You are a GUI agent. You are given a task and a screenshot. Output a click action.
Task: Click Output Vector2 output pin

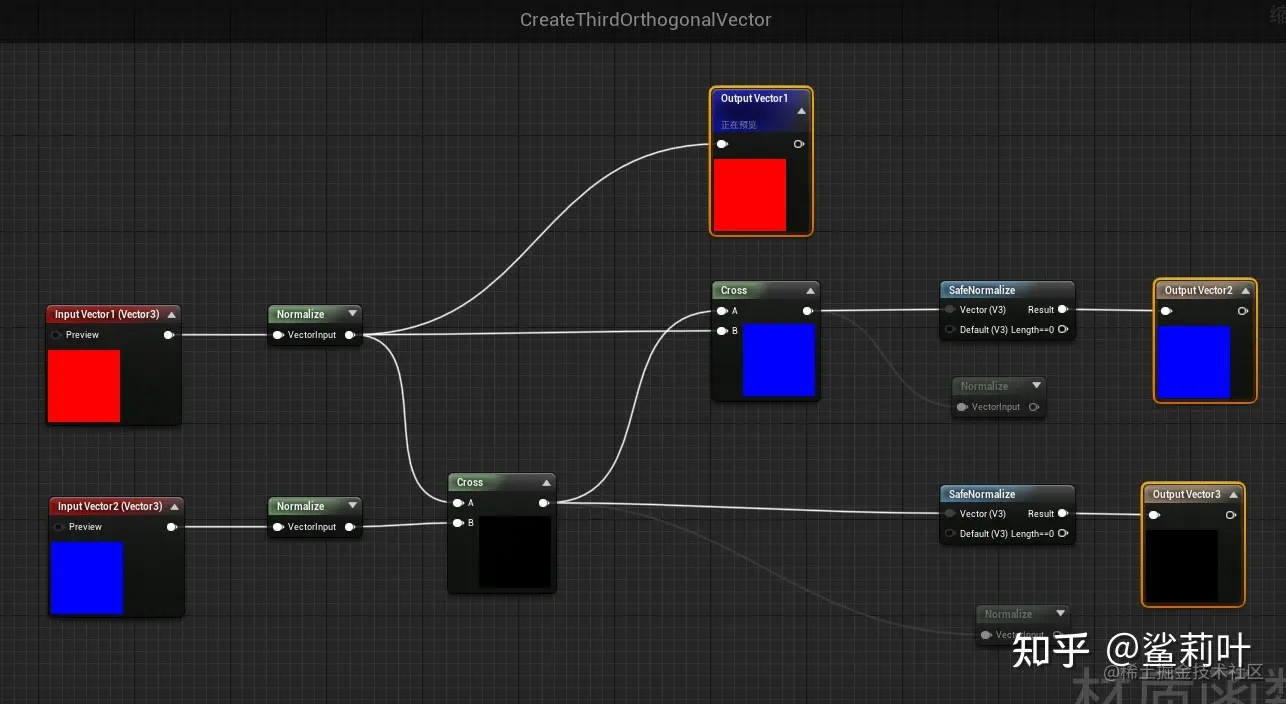pyautogui.click(x=1243, y=311)
